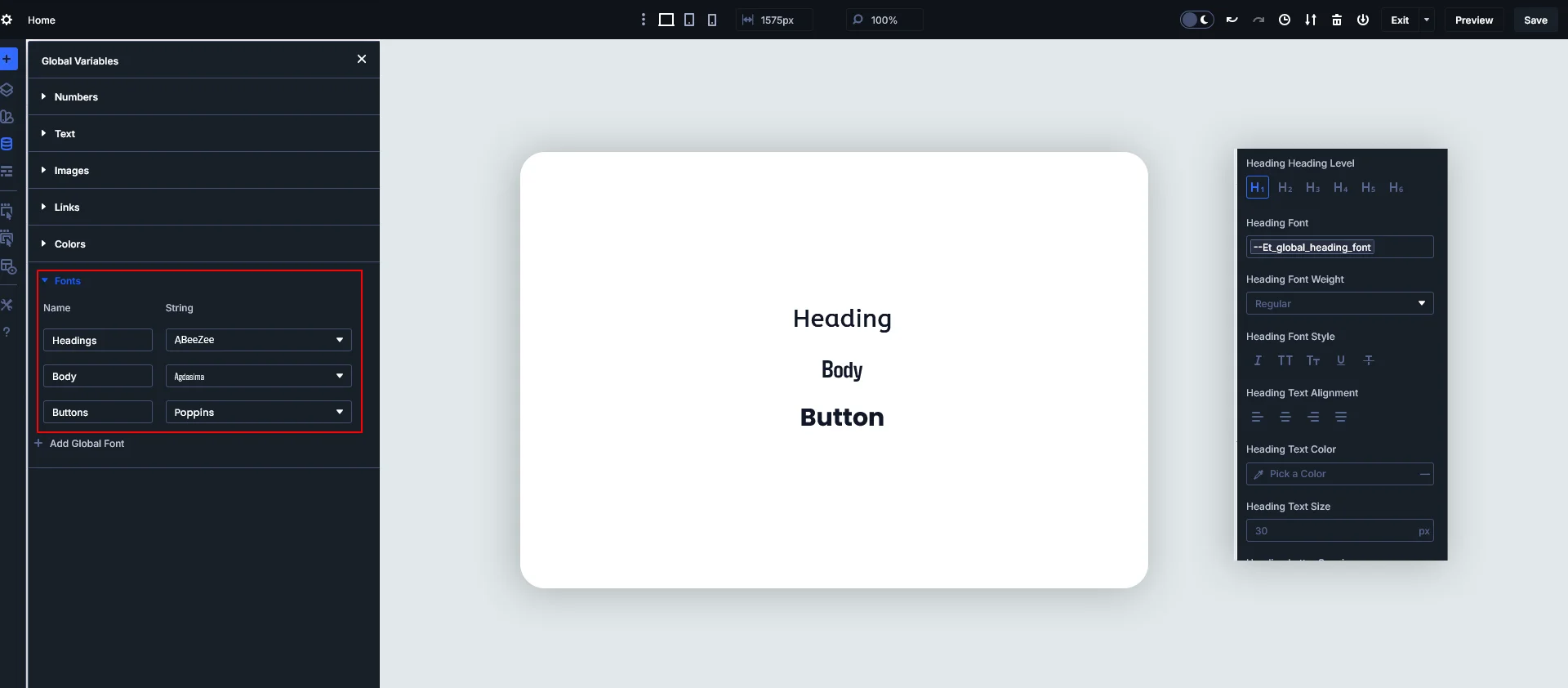Open the portability import/export arrows icon

pos(1311,20)
